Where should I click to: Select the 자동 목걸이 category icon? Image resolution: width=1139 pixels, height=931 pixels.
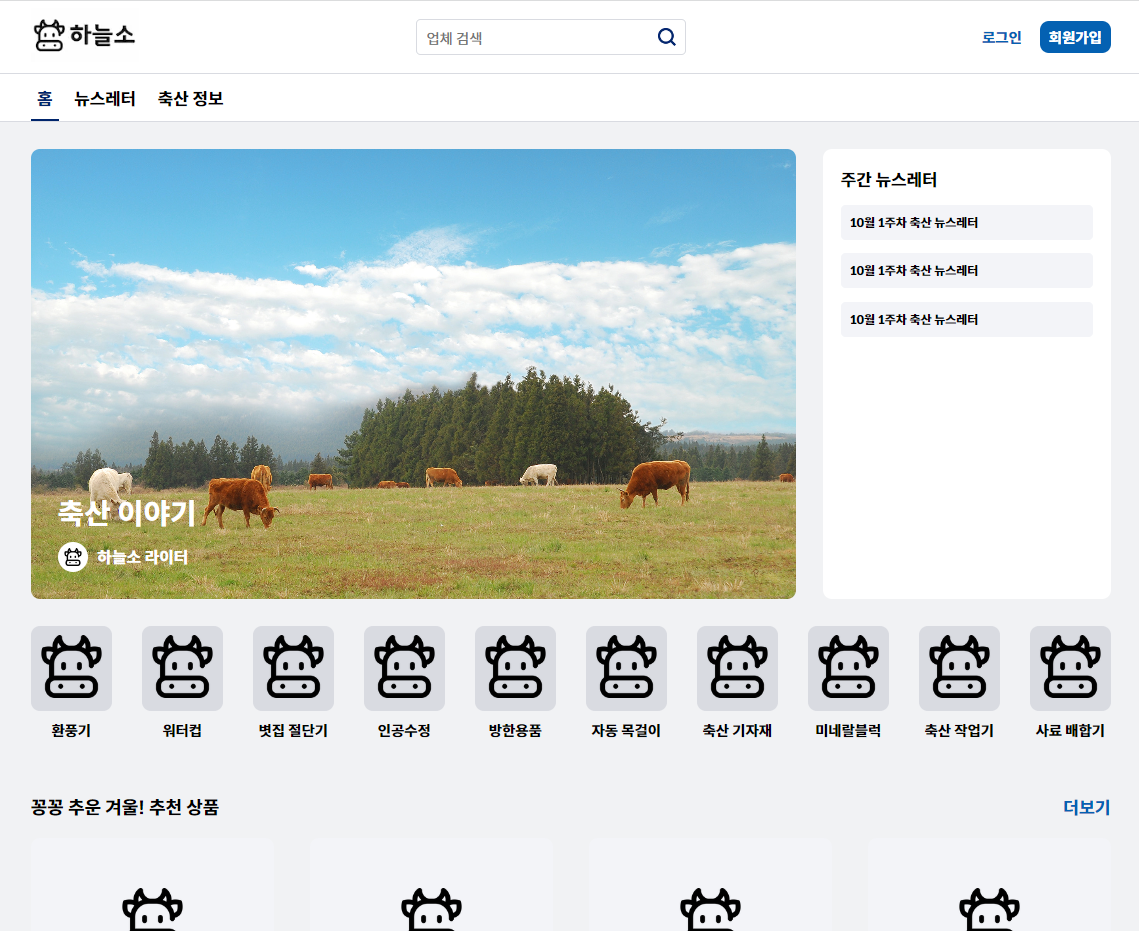pos(626,667)
